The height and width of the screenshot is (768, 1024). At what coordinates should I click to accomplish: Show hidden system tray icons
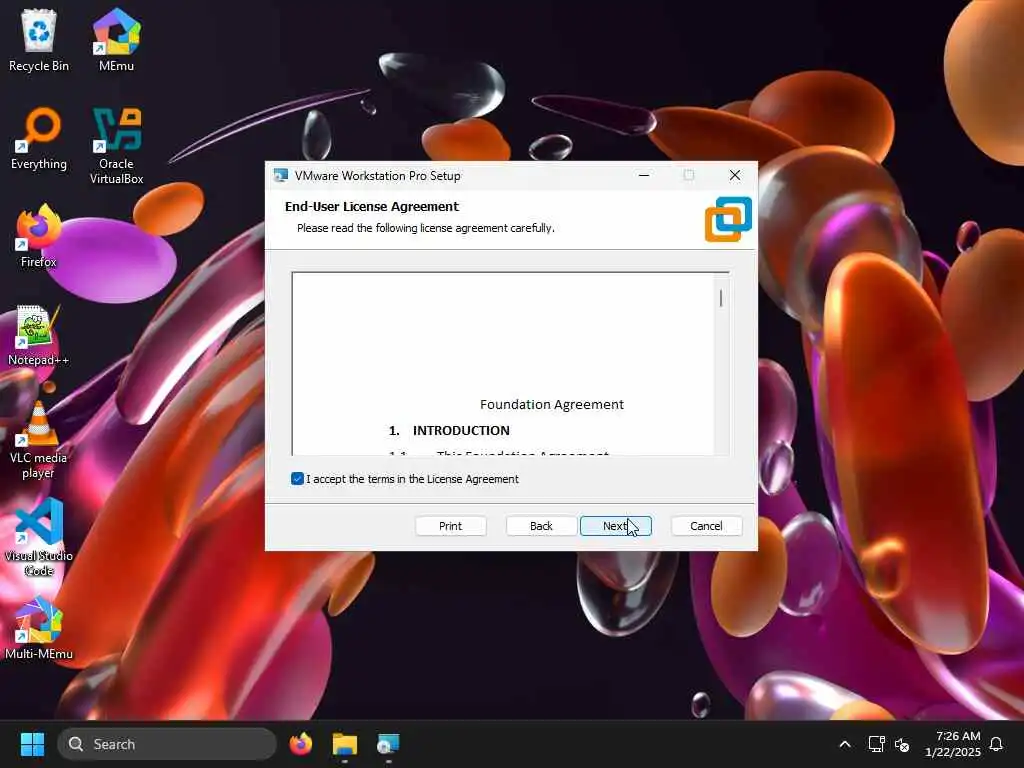[844, 744]
